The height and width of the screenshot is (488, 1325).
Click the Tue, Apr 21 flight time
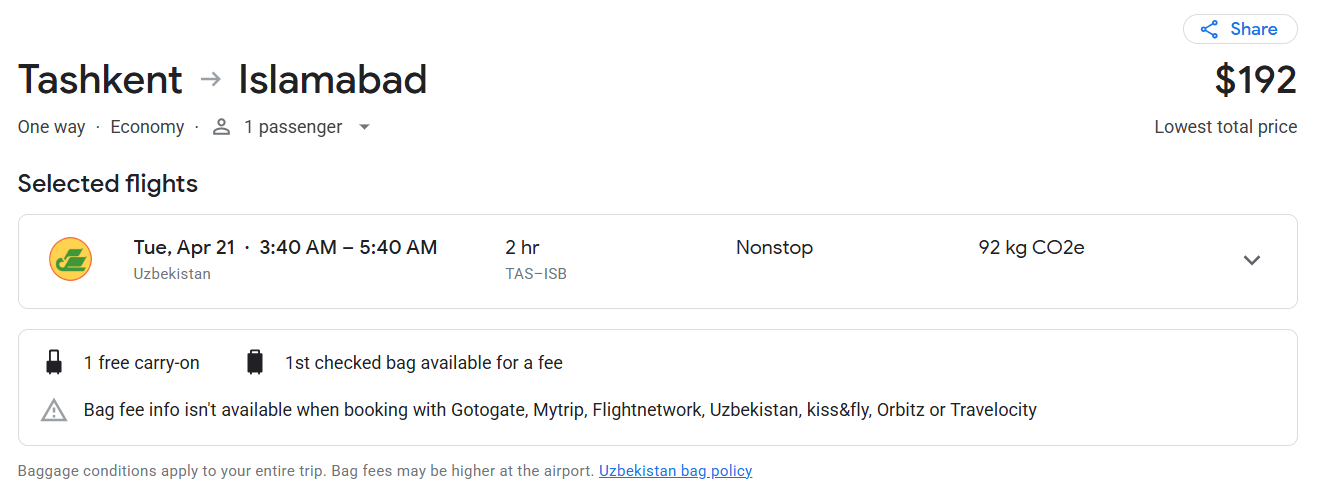point(285,247)
